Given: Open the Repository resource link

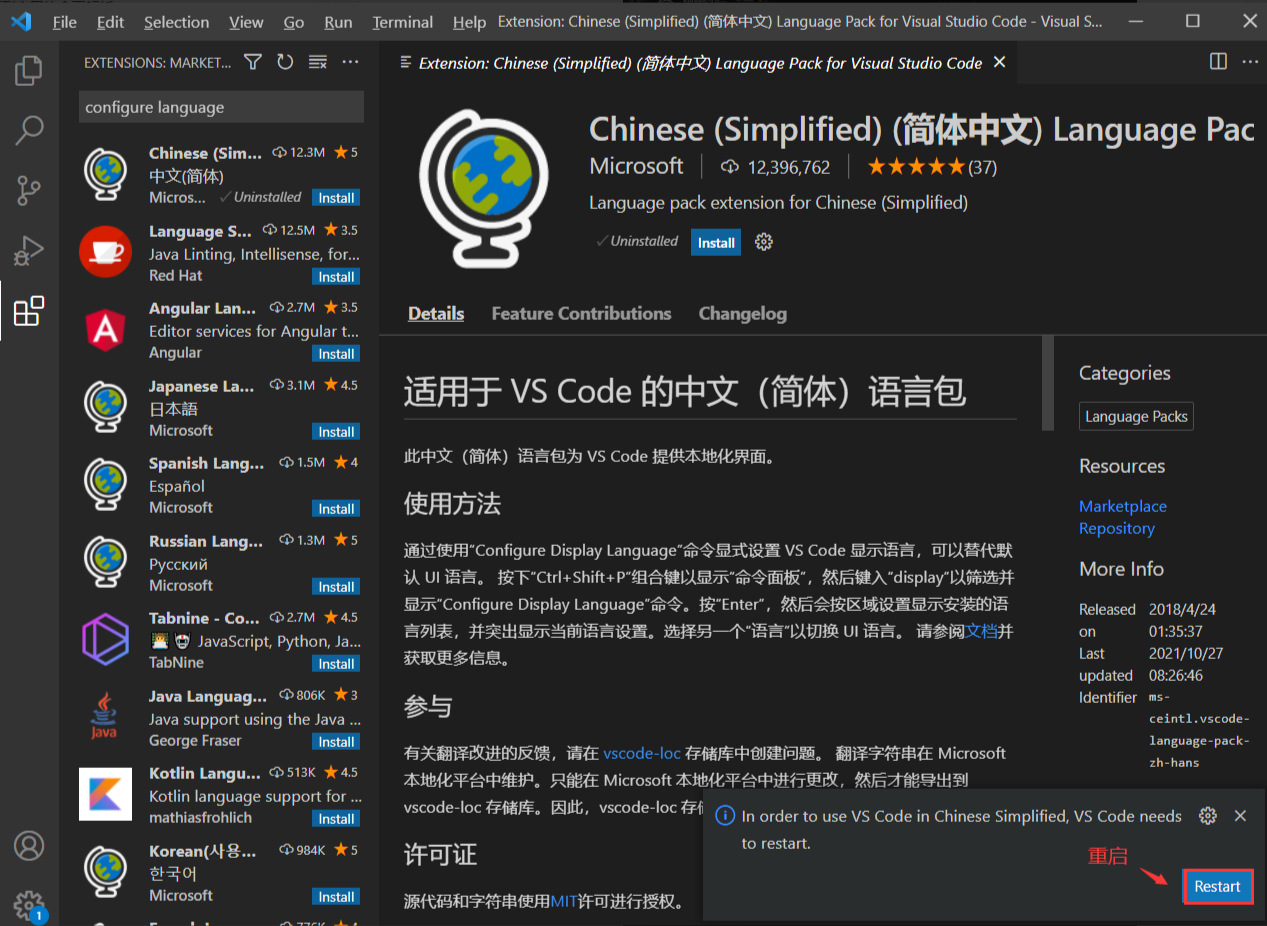Looking at the screenshot, I should click(x=1117, y=528).
